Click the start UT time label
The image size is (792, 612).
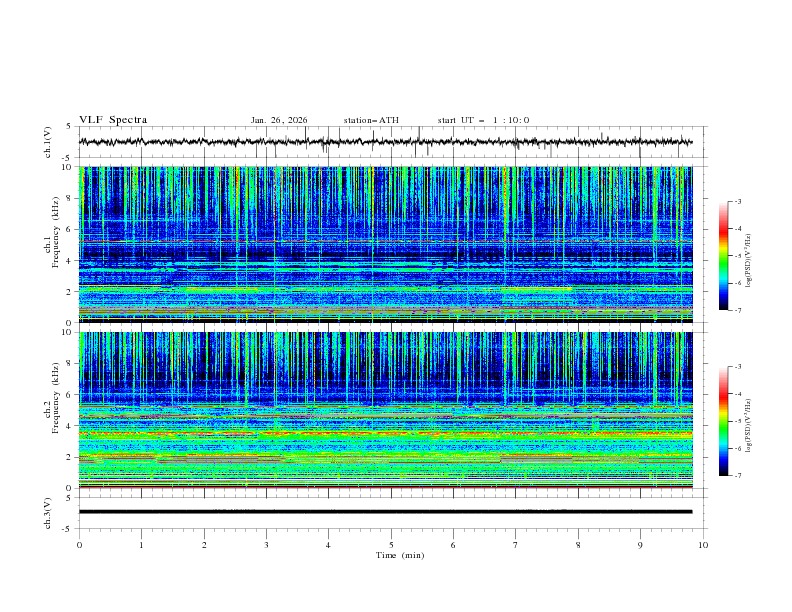click(483, 120)
